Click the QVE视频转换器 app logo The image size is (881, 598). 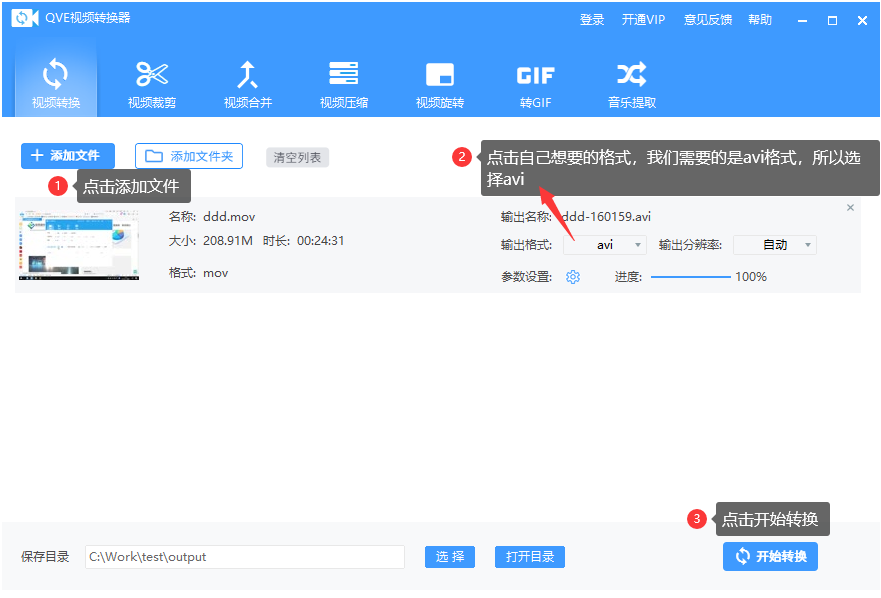25,18
